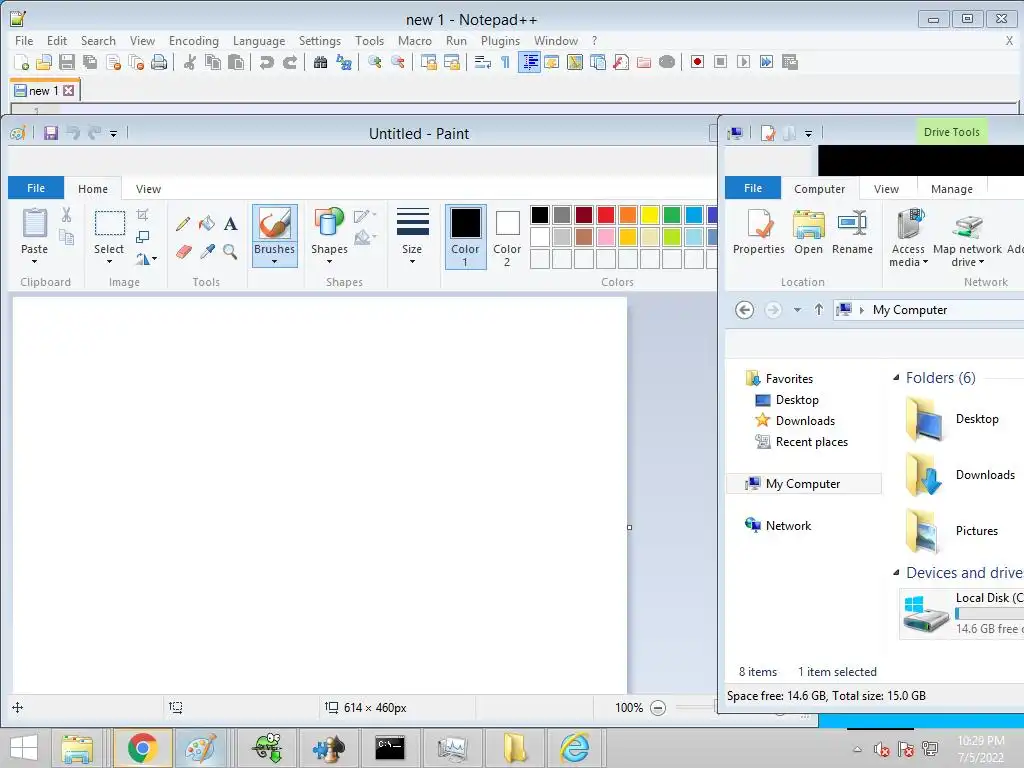Switch to the View tab in Paint
Image resolution: width=1024 pixels, height=768 pixels.
tap(148, 189)
